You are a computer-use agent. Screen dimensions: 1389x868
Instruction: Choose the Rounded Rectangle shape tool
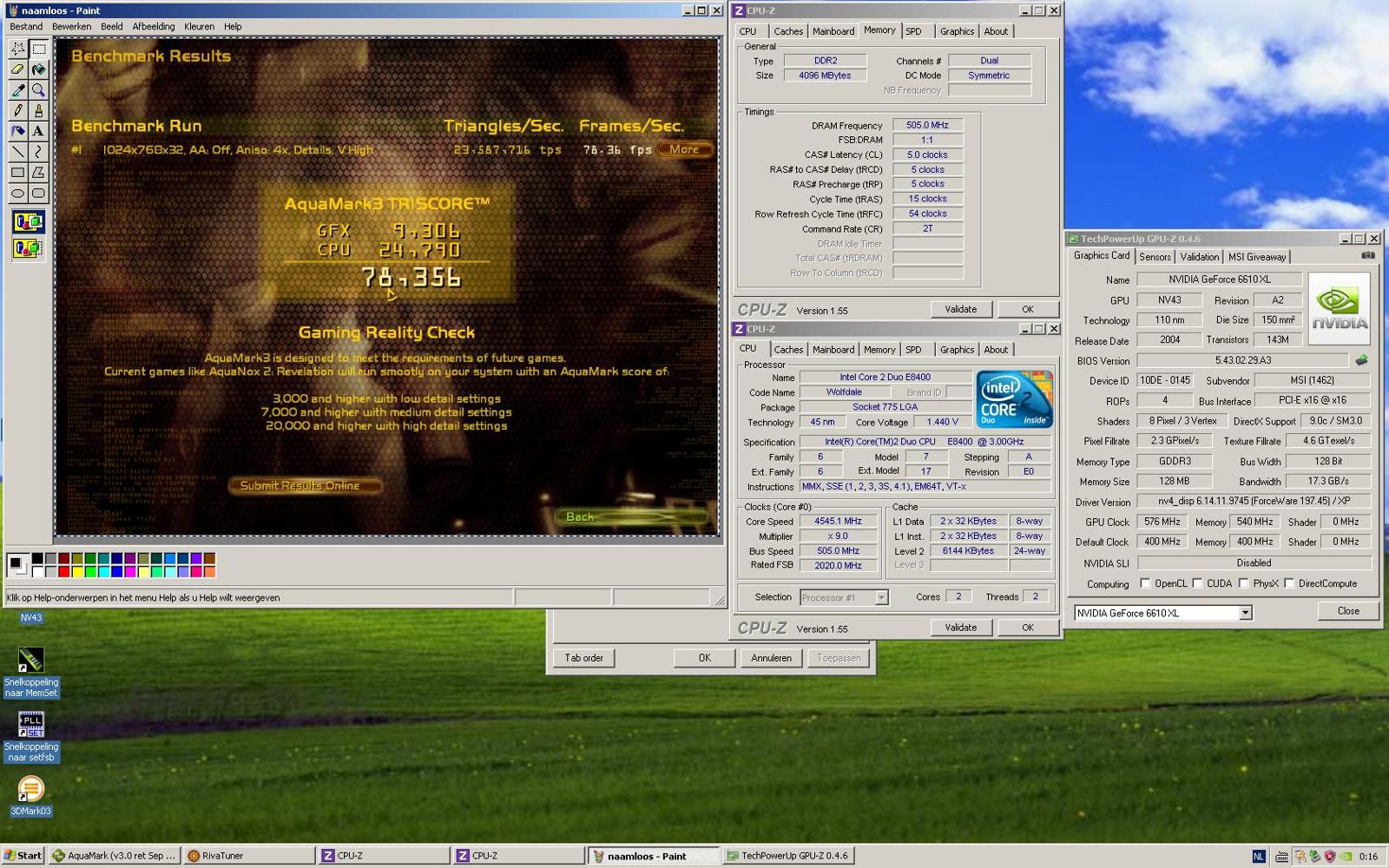point(38,194)
